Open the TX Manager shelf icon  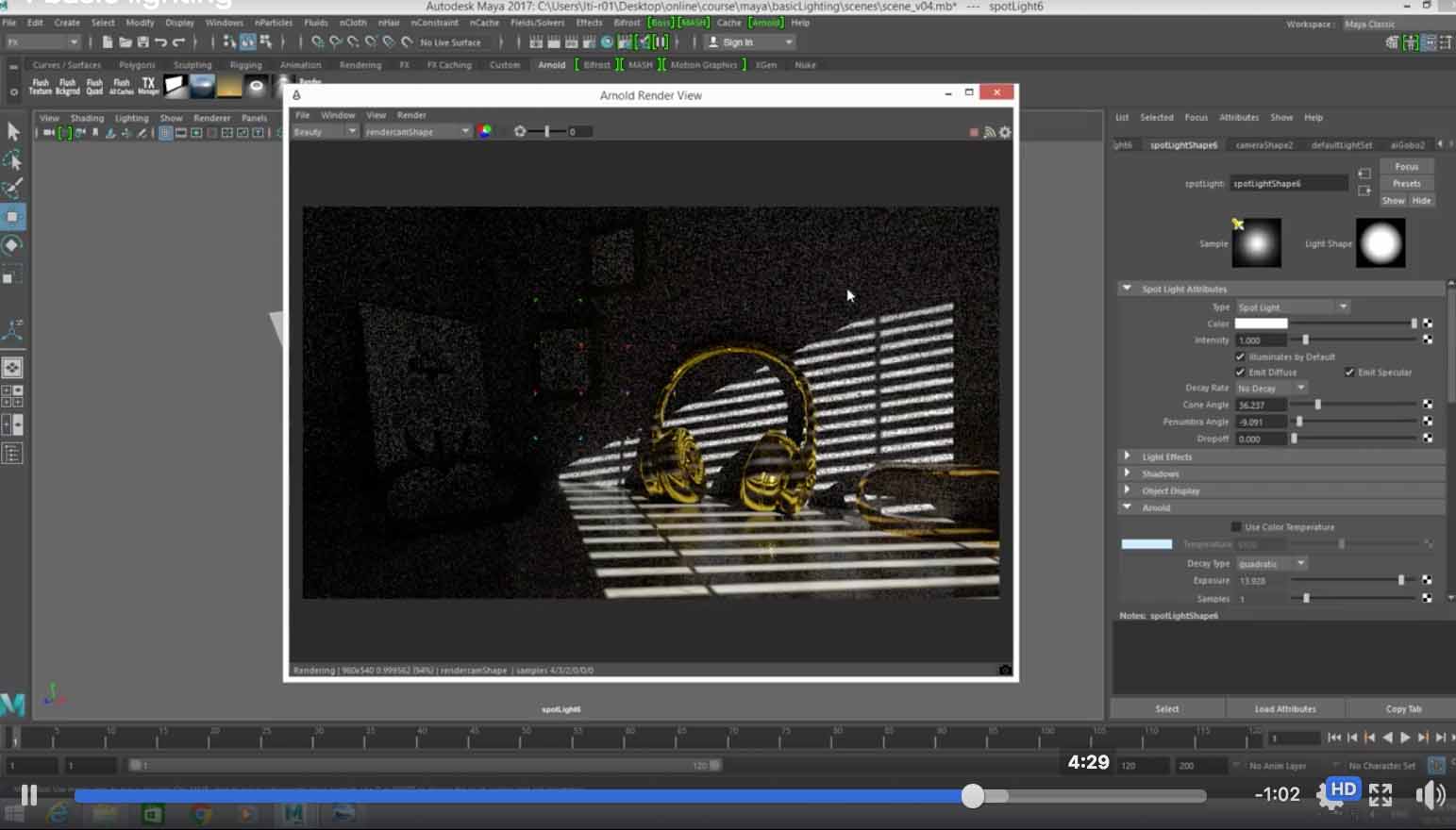click(x=148, y=86)
